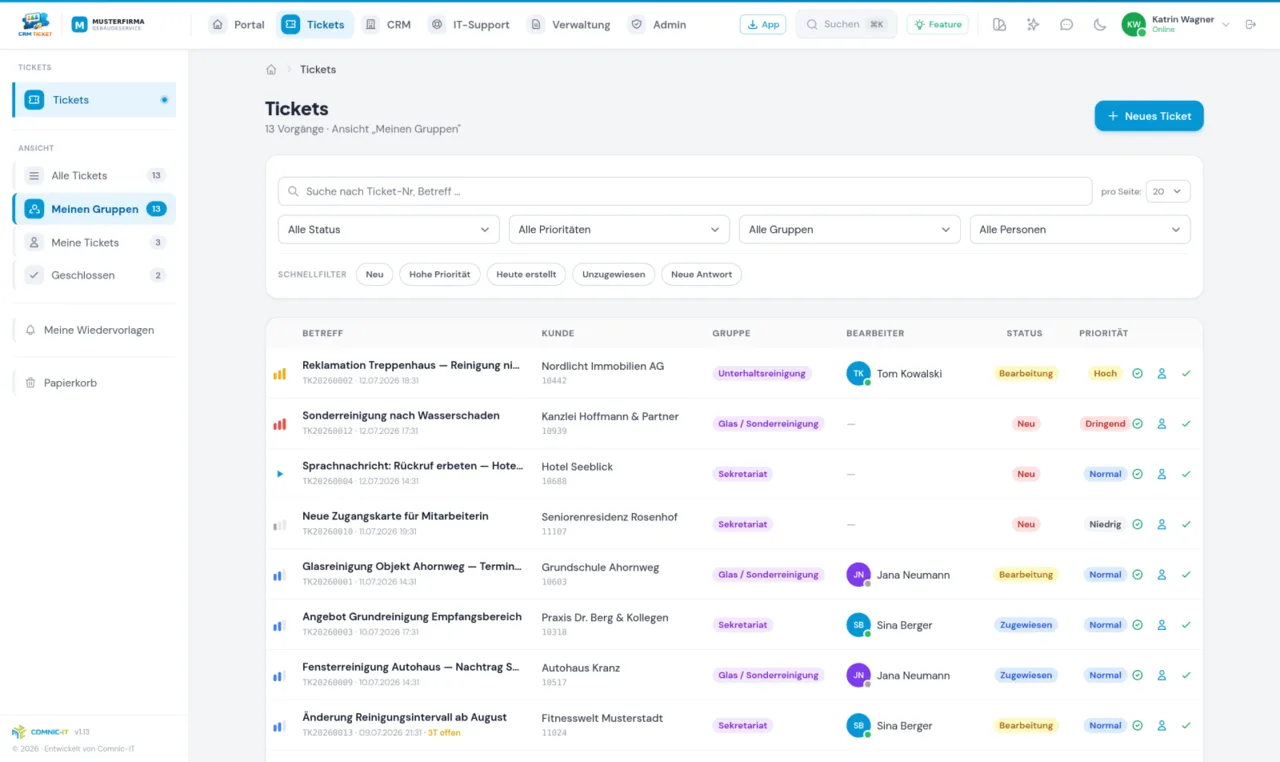Toggle quick filter Heute erstellt
The width and height of the screenshot is (1280, 762).
(526, 274)
